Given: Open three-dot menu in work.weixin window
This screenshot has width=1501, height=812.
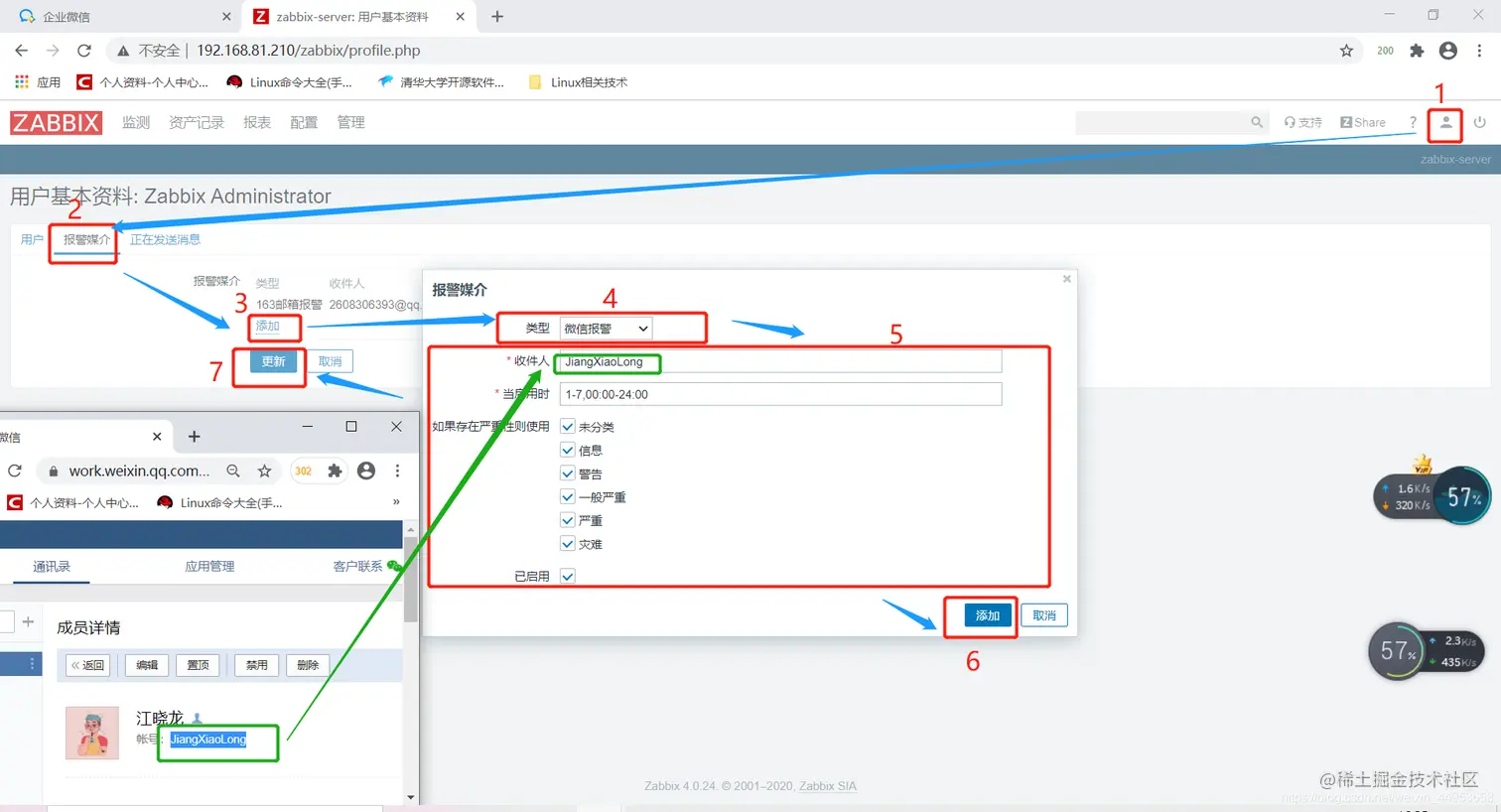Looking at the screenshot, I should point(397,471).
